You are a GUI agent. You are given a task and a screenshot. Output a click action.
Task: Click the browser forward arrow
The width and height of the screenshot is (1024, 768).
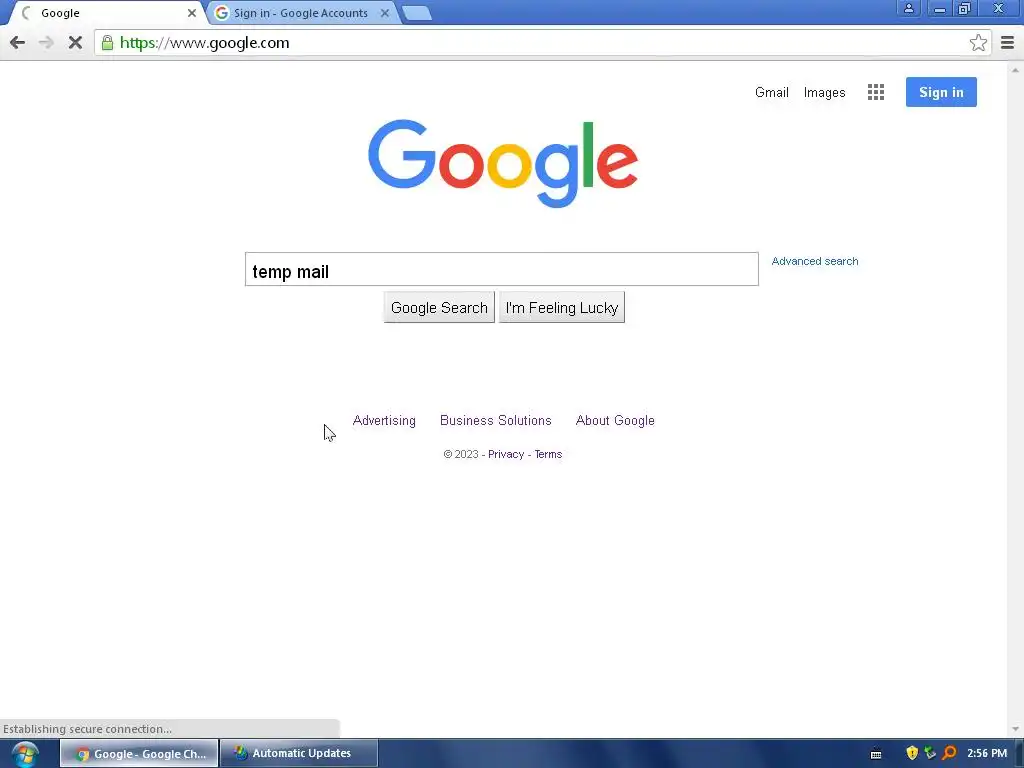(x=46, y=43)
